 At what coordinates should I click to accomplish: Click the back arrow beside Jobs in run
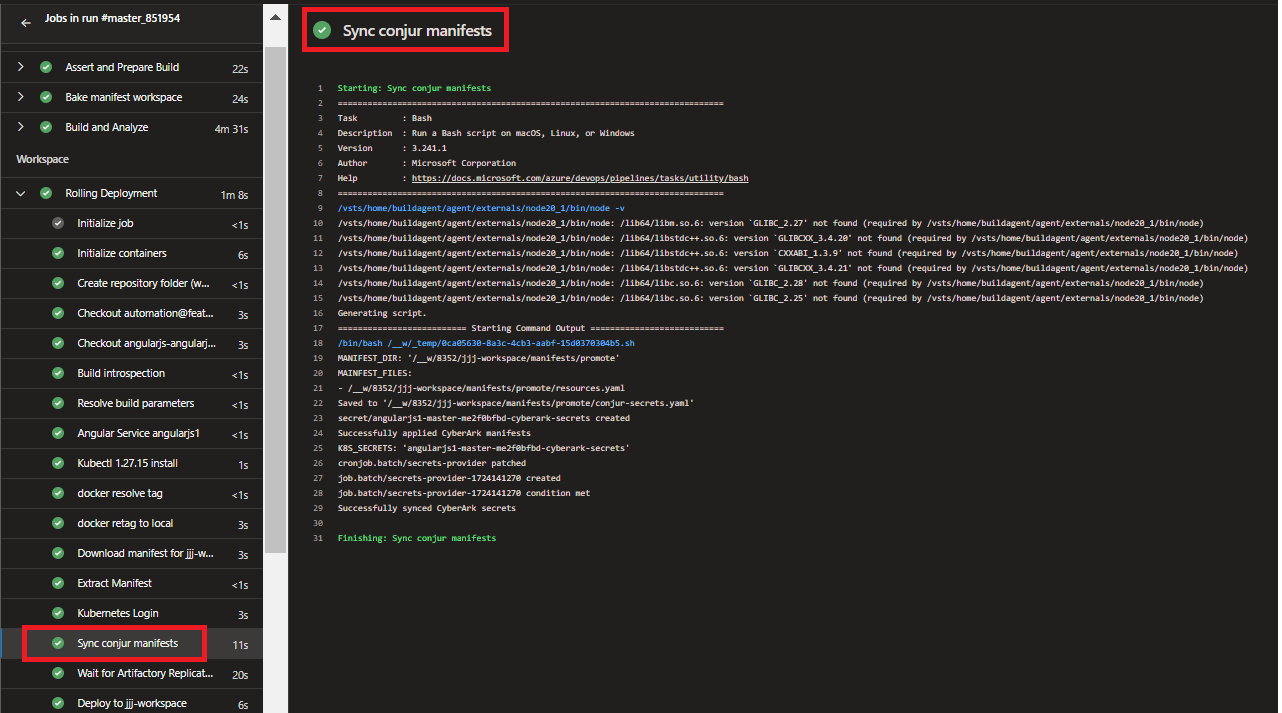click(26, 21)
